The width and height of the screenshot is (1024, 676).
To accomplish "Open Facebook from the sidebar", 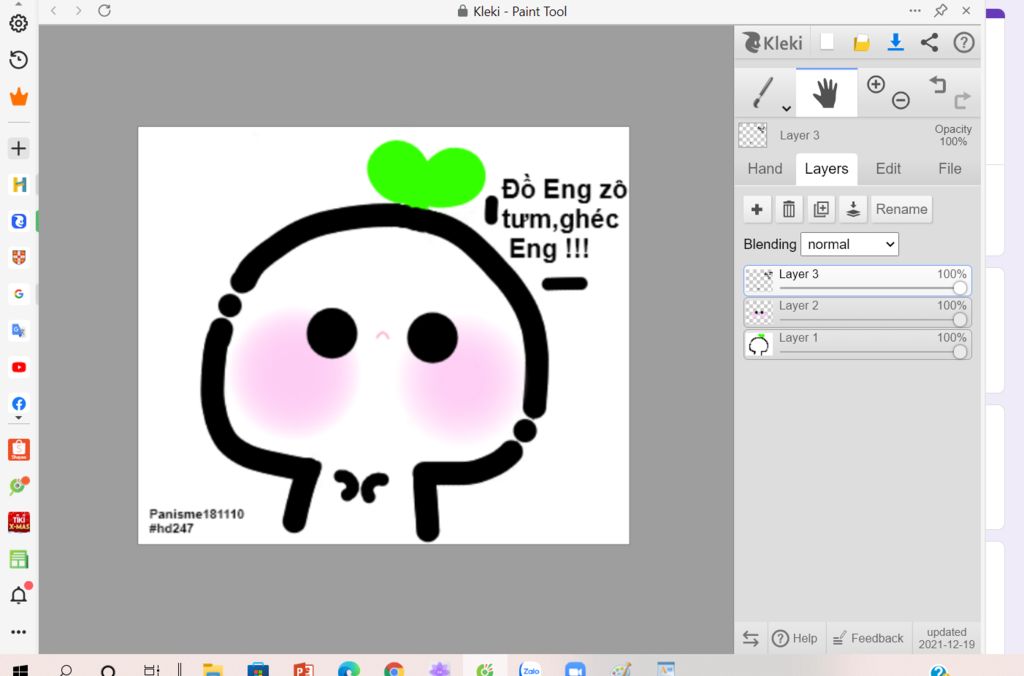I will tap(19, 404).
